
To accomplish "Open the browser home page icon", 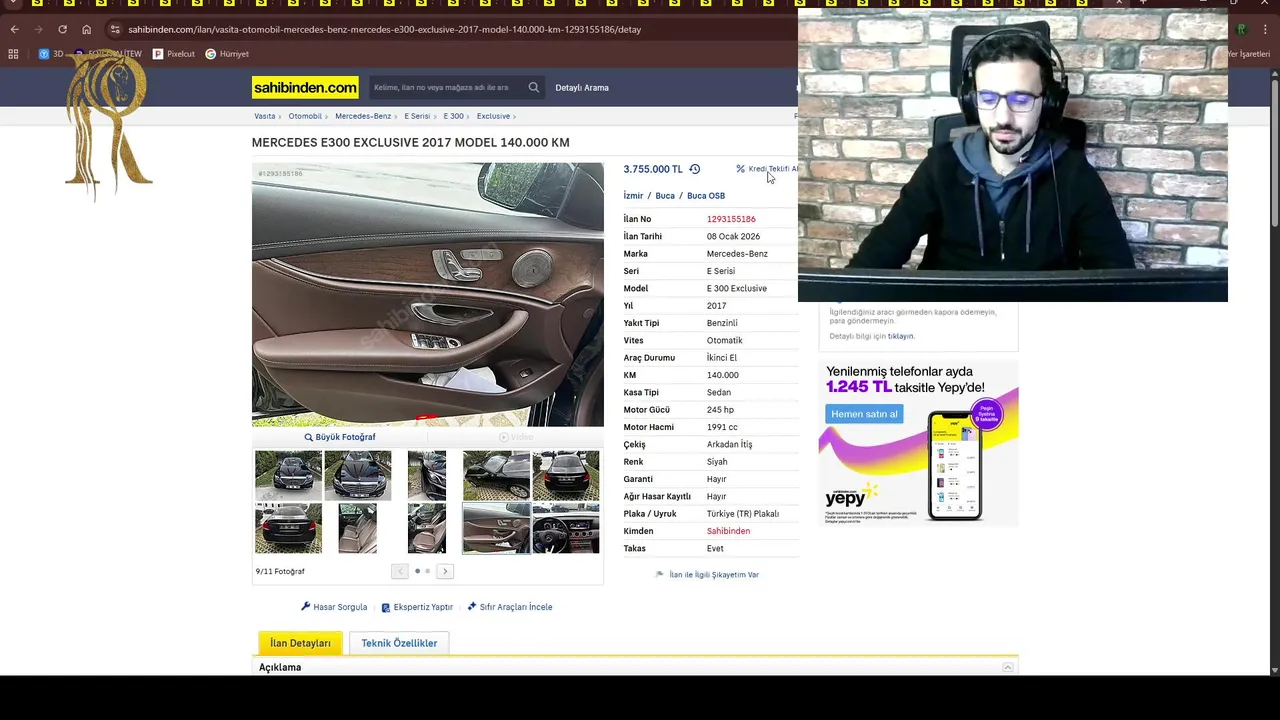I will click(x=86, y=29).
